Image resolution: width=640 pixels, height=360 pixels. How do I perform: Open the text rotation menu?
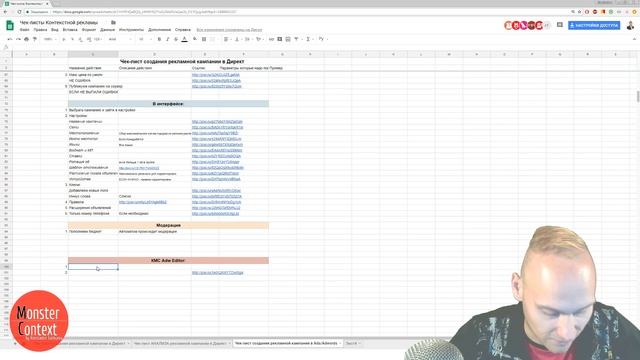259,39
